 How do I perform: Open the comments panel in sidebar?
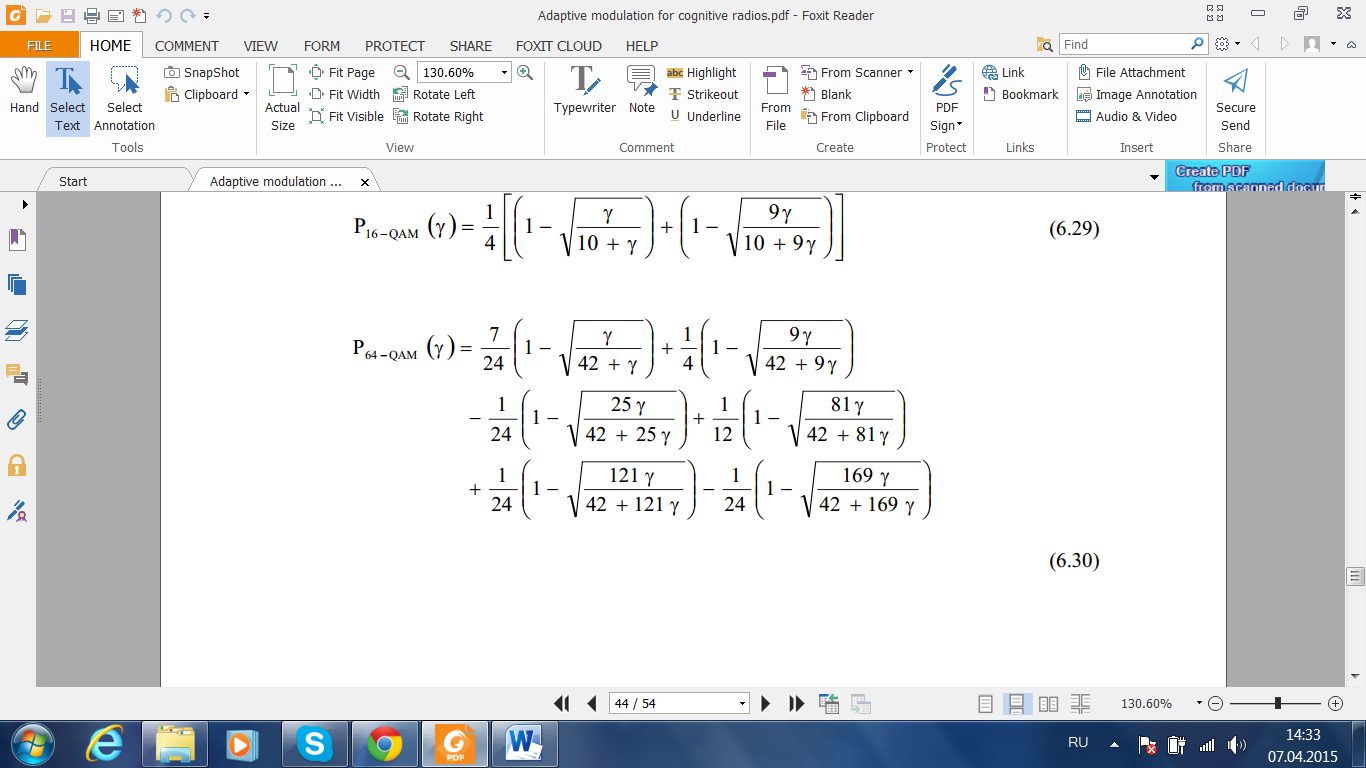17,375
